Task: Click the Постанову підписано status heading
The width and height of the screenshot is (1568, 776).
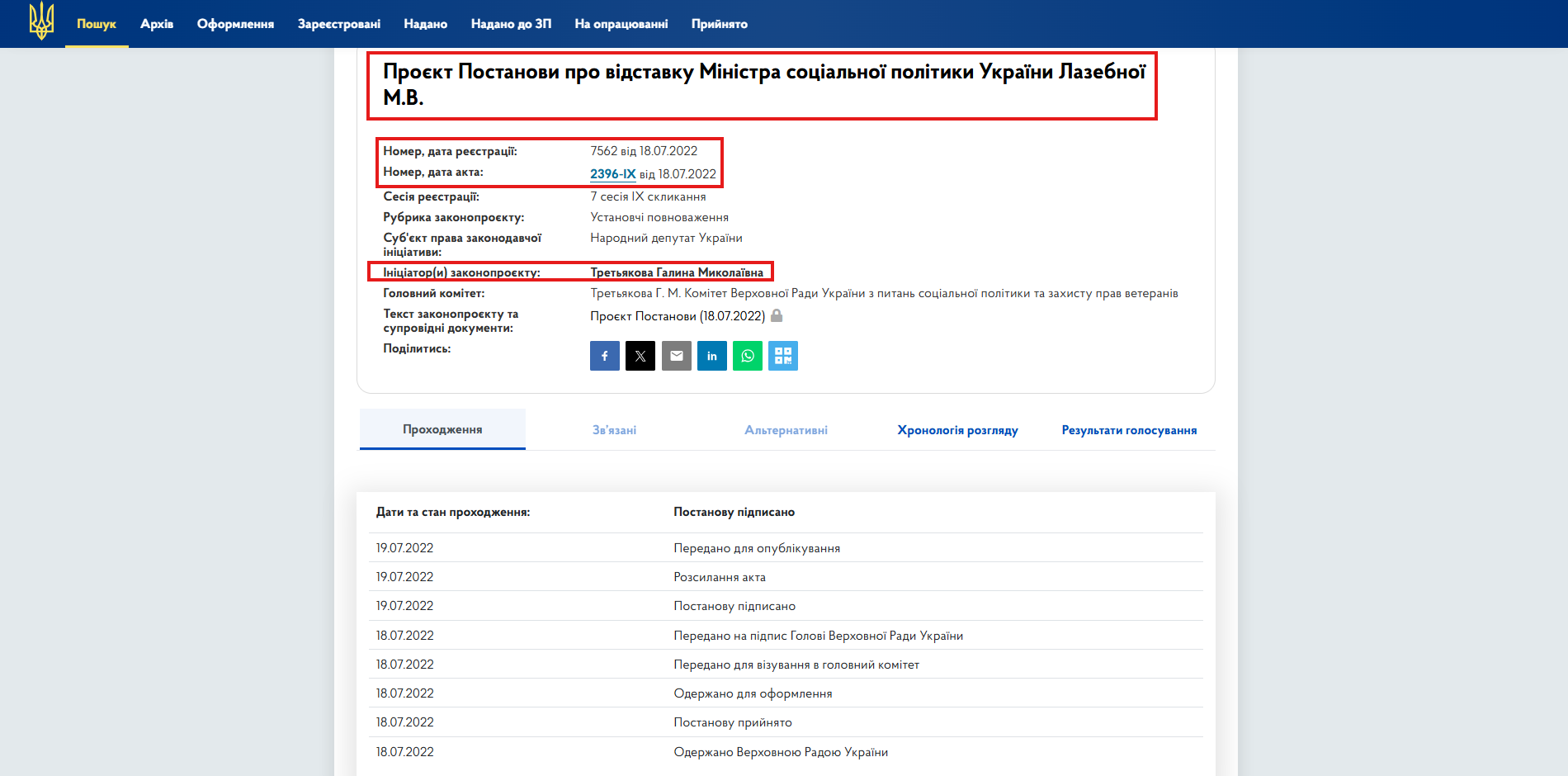Action: point(734,512)
